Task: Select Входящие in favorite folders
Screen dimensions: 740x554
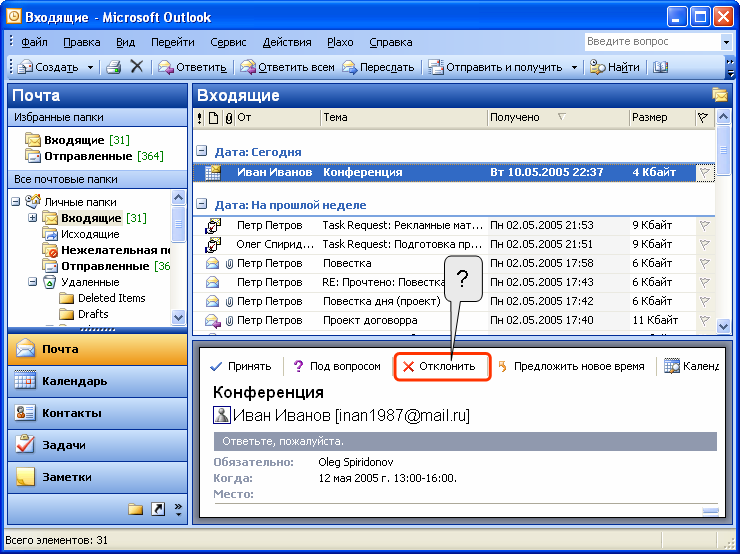Action: [77, 140]
